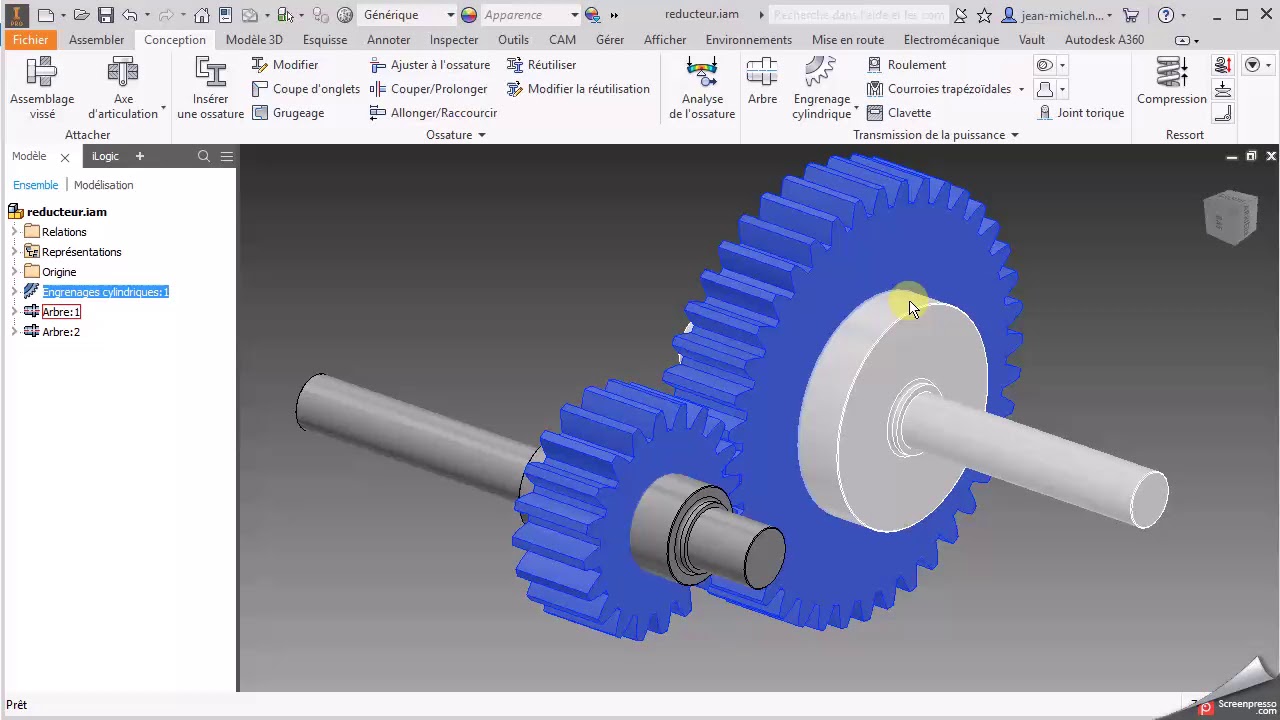The image size is (1280, 720).
Task: Click the Roulement bearing tool
Action: pos(906,64)
